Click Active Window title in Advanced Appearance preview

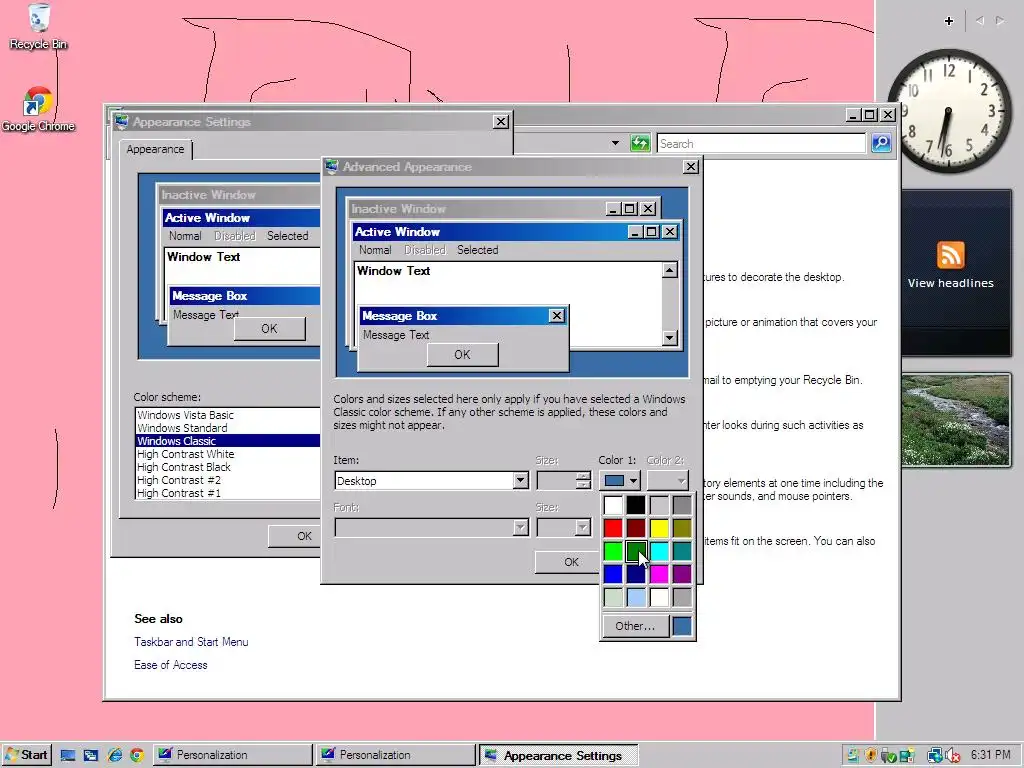[397, 232]
